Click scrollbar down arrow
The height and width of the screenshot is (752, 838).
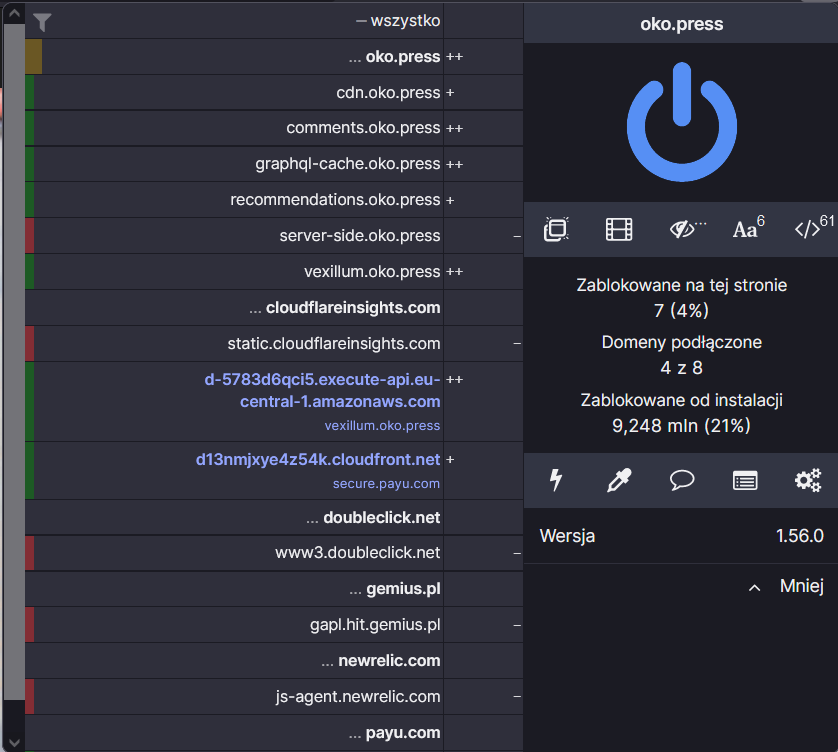(x=14, y=743)
